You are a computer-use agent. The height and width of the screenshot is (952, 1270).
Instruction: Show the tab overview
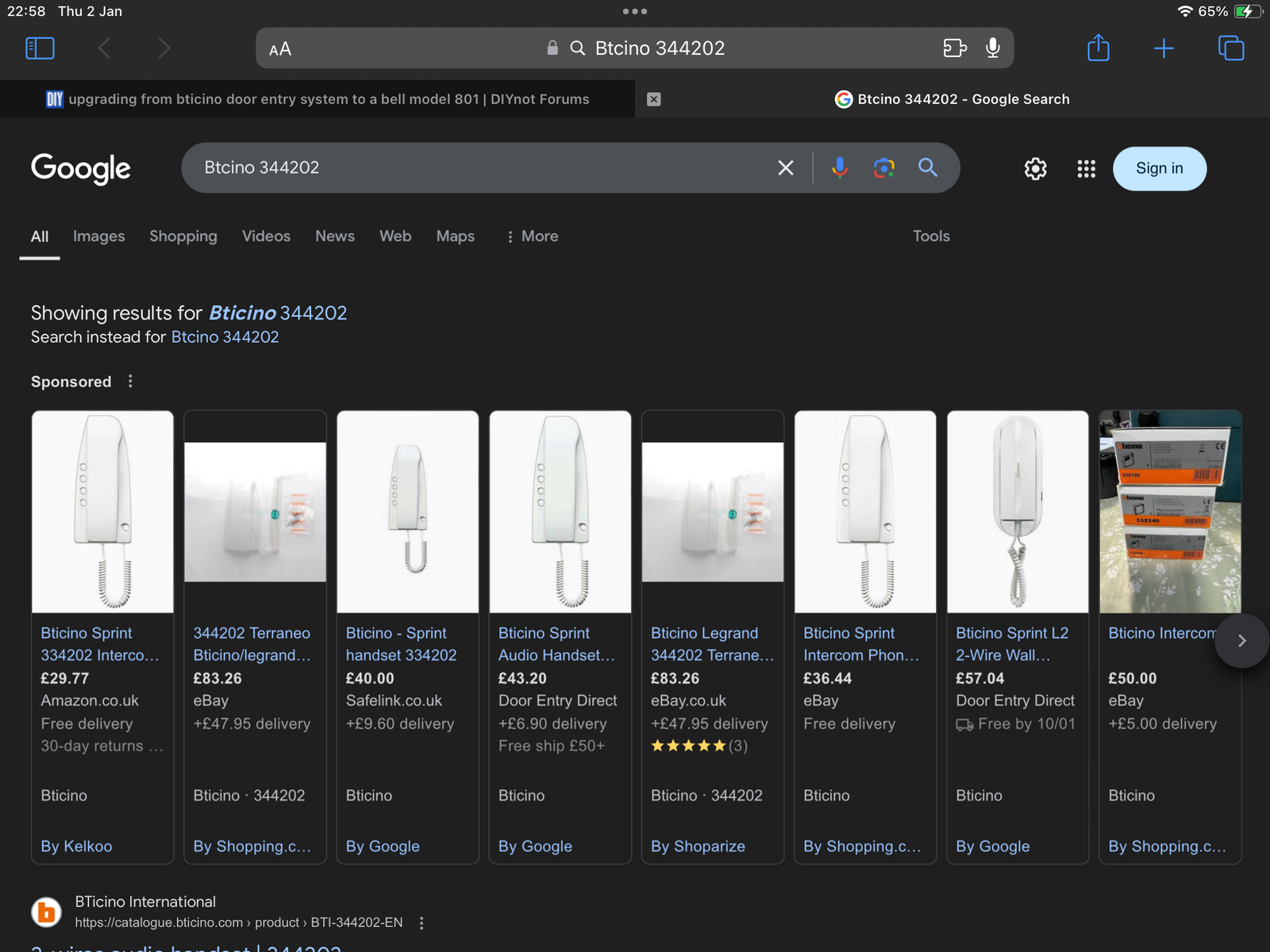tap(1230, 48)
